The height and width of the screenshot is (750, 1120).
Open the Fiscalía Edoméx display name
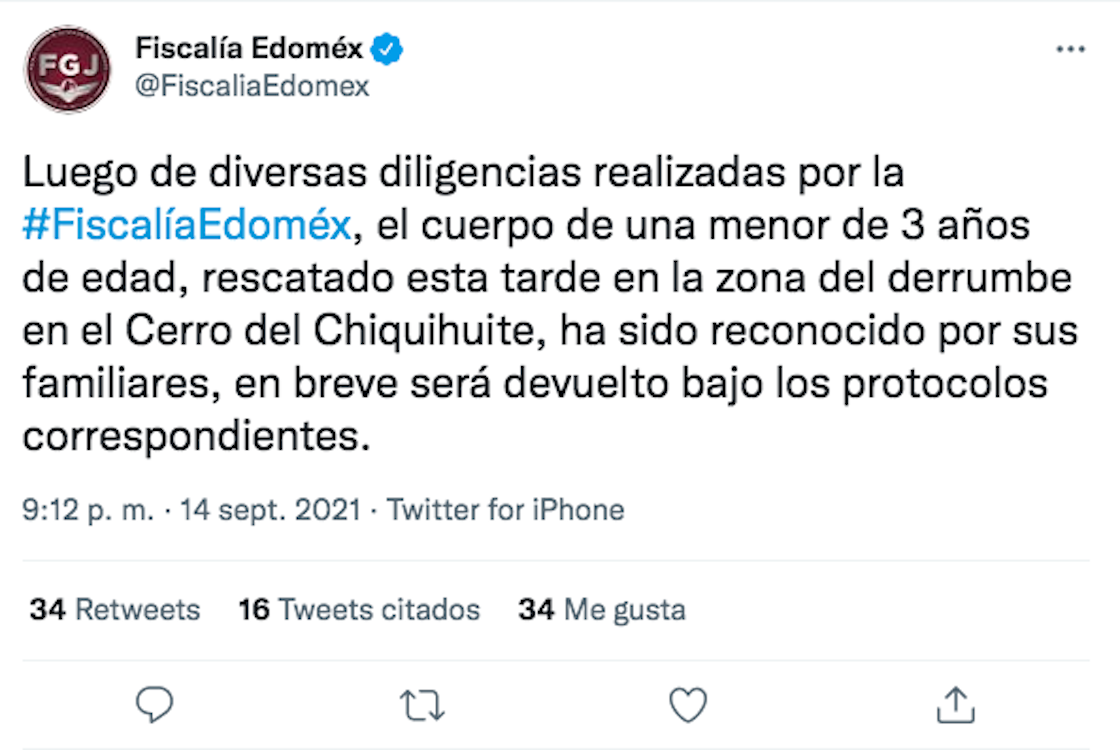(x=250, y=48)
